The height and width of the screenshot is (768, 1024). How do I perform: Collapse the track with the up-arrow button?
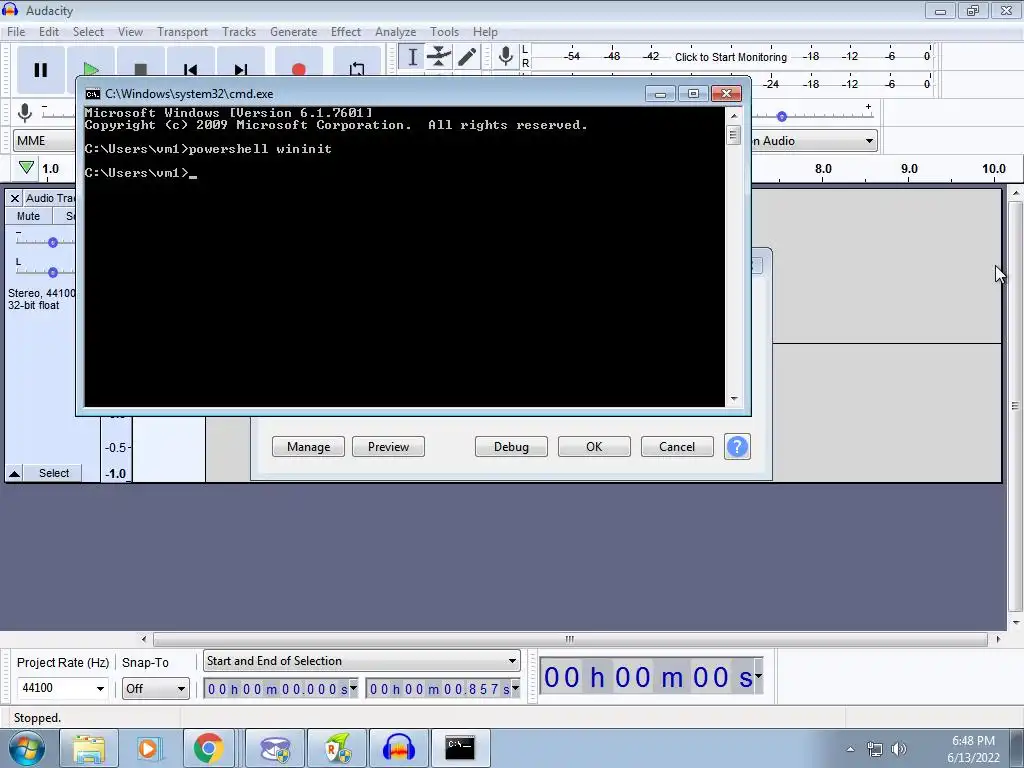14,473
